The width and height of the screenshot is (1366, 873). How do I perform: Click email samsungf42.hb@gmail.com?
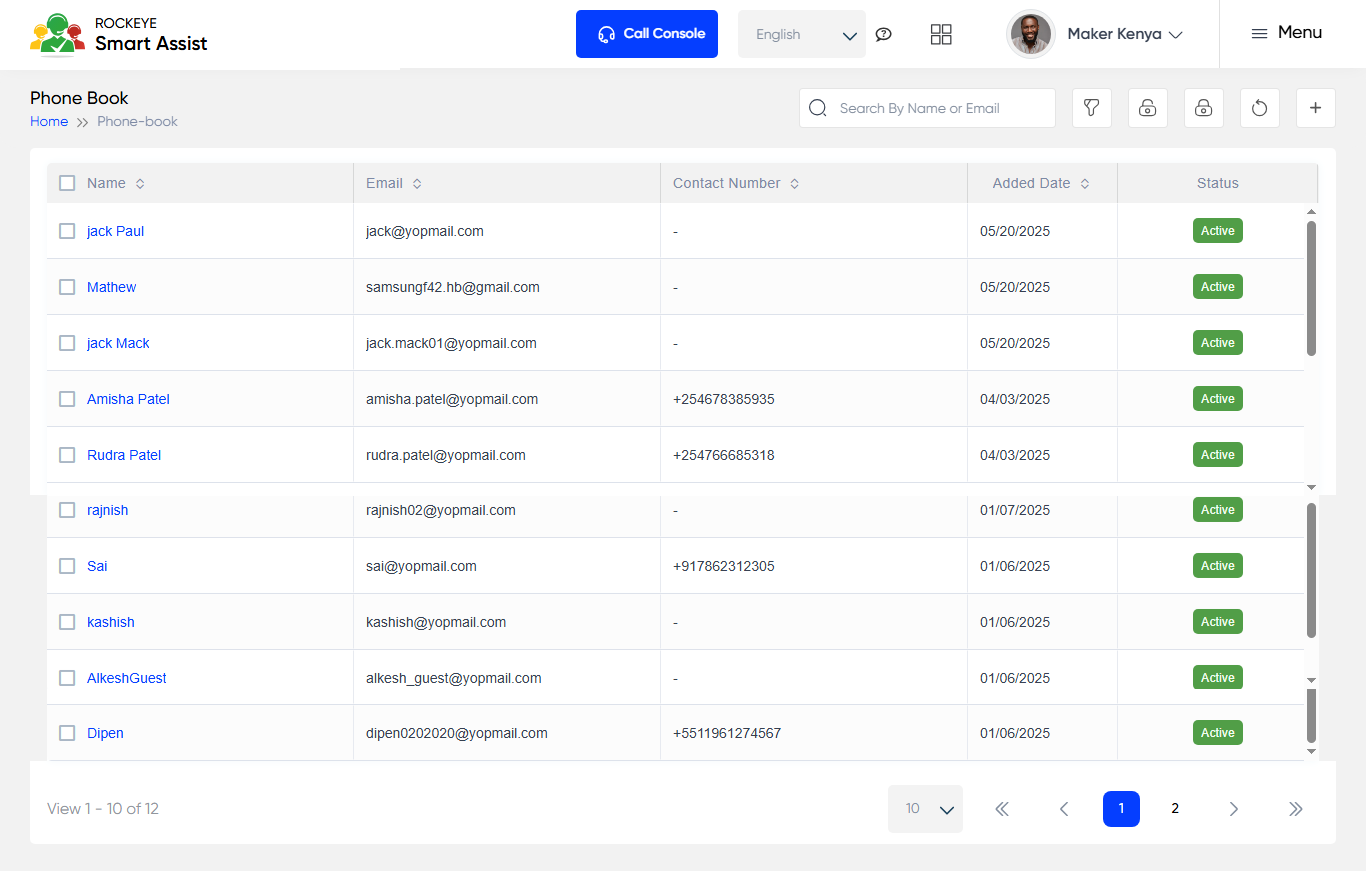(x=453, y=287)
